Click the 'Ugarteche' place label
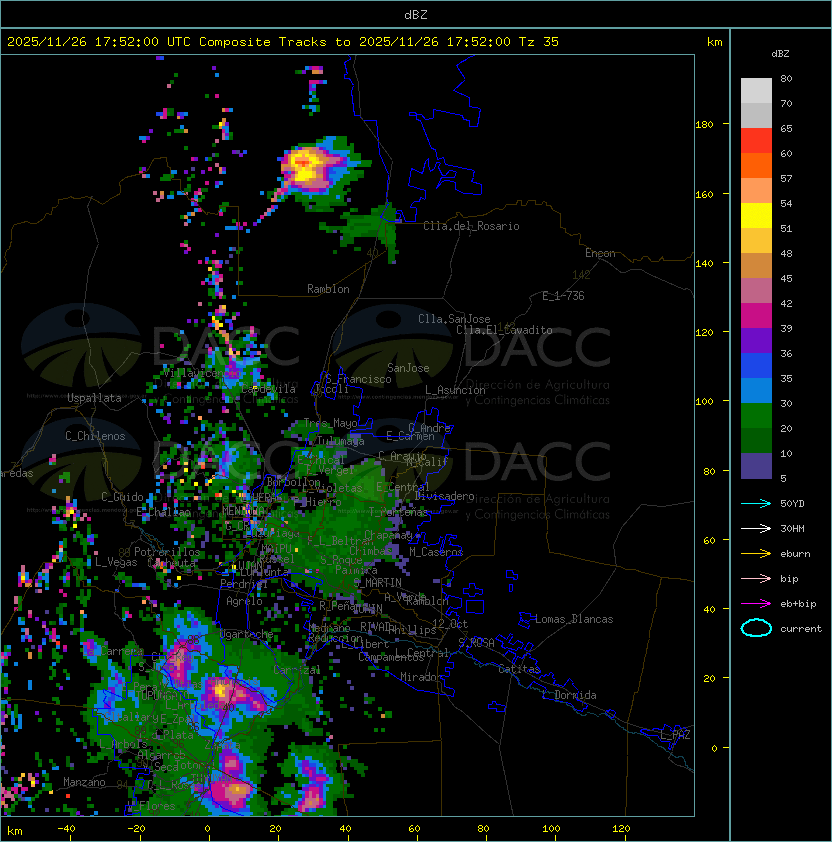 [x=247, y=634]
